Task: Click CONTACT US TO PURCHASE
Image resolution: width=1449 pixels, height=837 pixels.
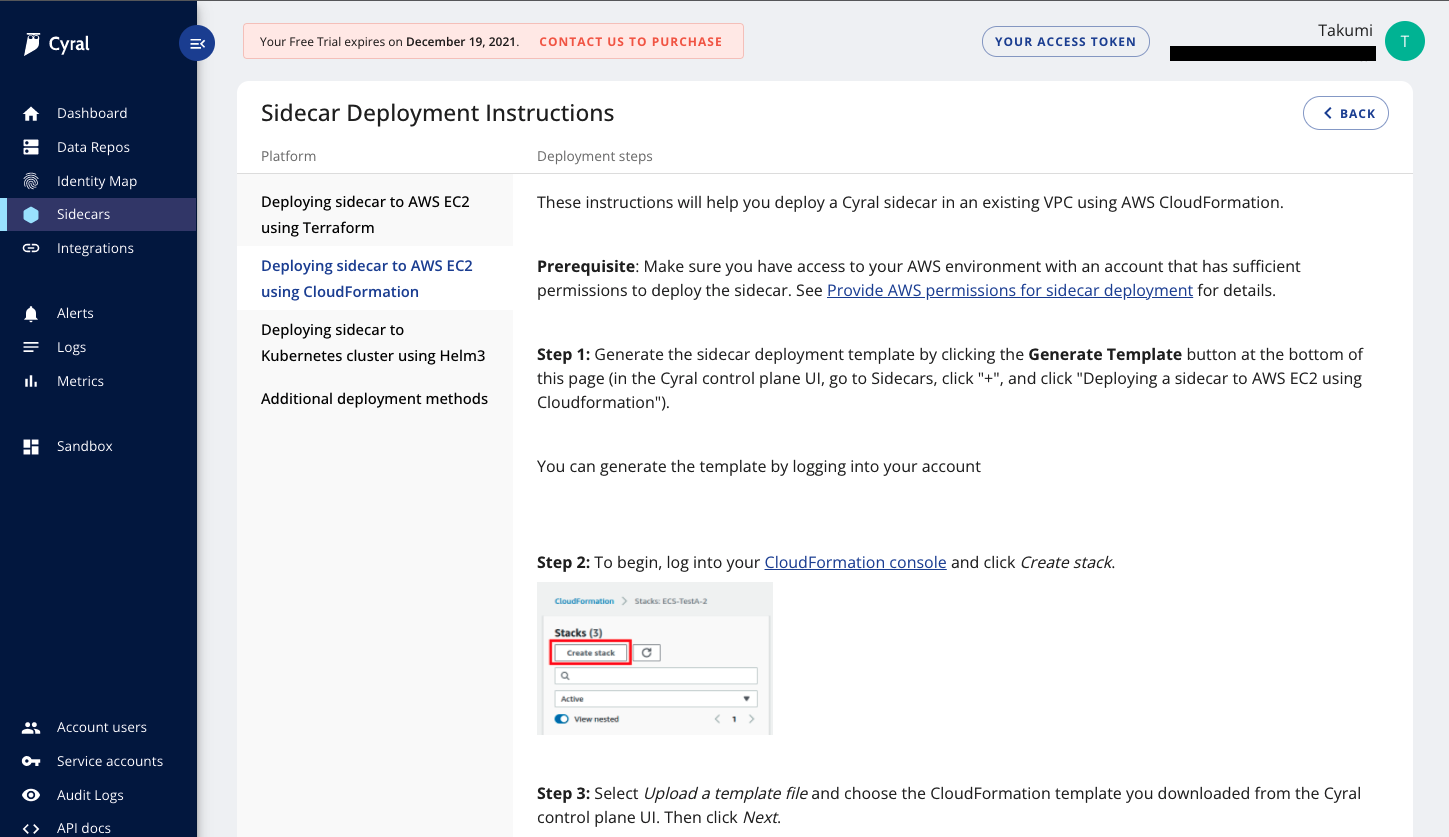Action: coord(630,41)
